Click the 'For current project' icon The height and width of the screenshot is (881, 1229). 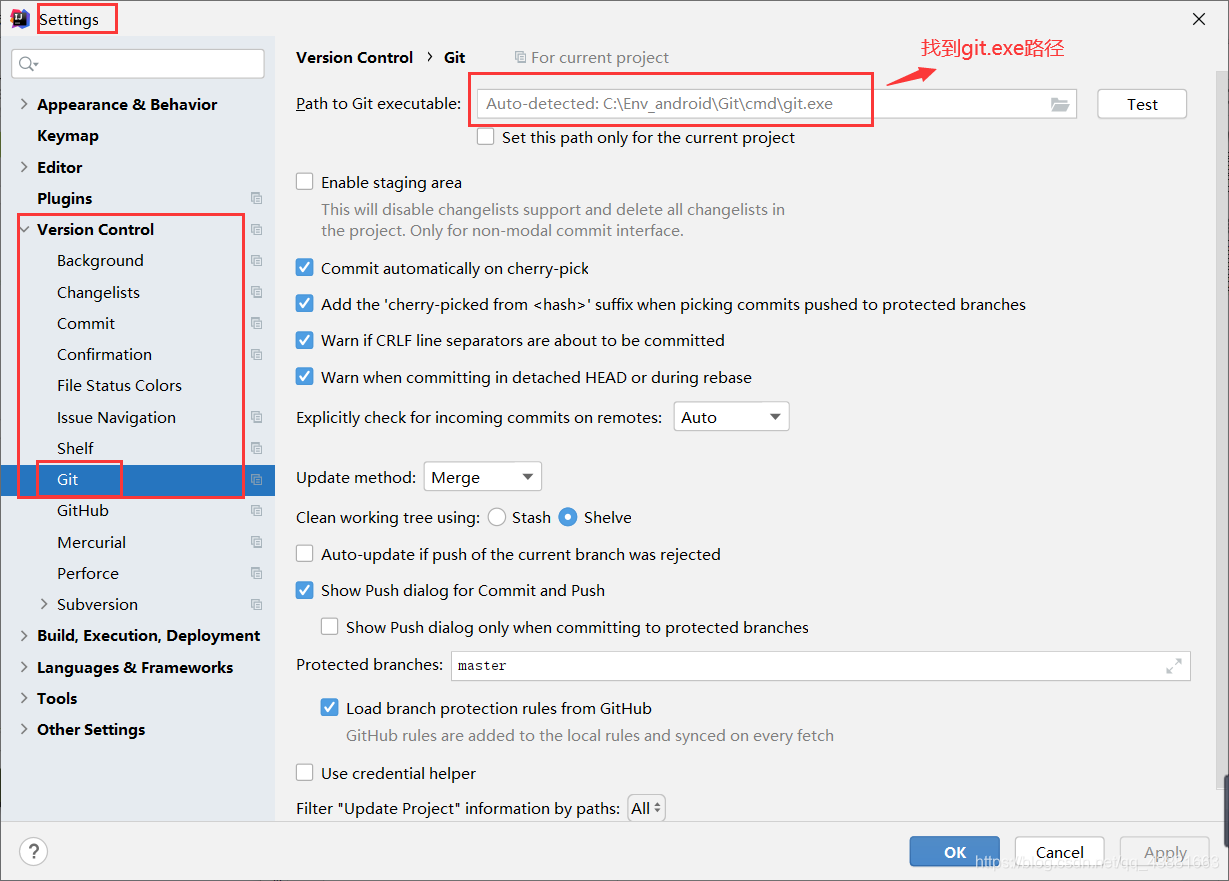pos(520,58)
